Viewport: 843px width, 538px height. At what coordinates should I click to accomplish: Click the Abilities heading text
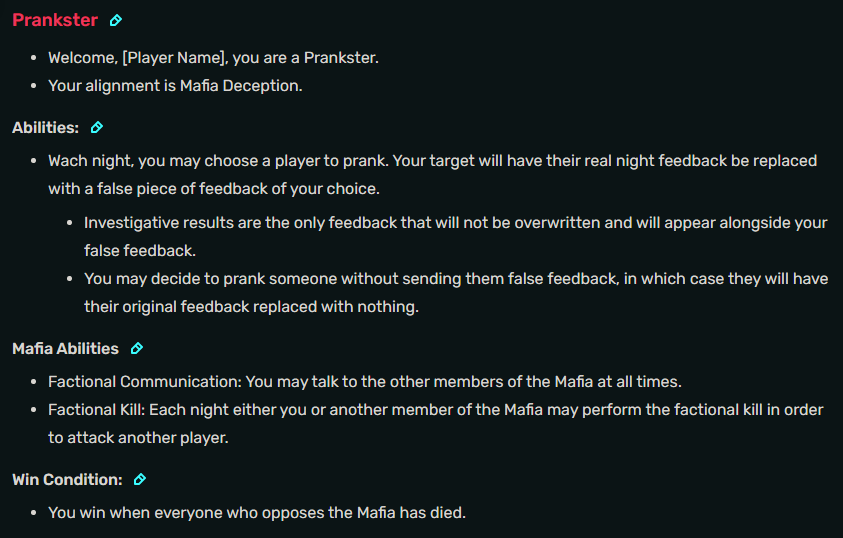coord(45,127)
